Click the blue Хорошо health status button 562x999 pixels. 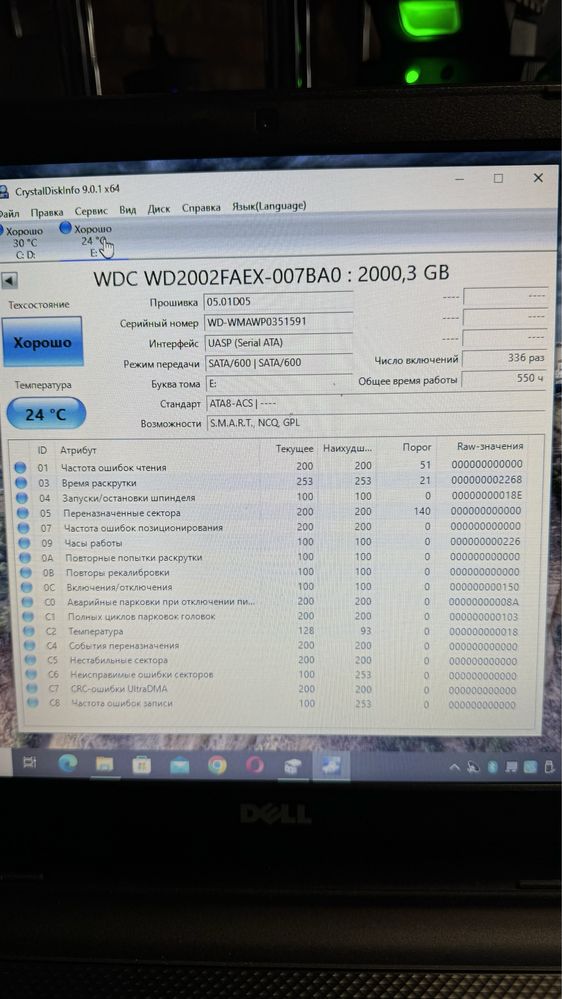(43, 341)
